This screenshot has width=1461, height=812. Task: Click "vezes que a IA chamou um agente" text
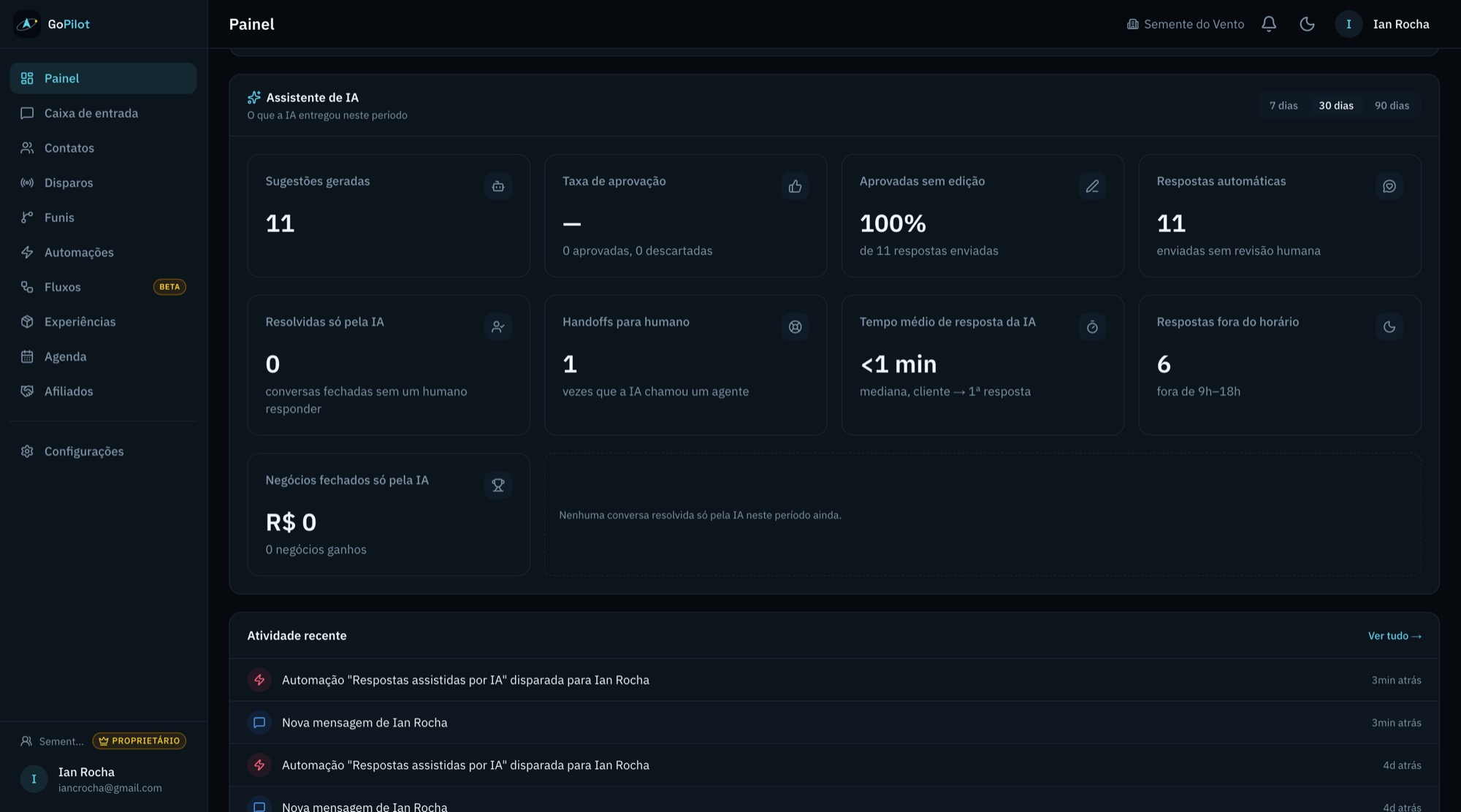(x=655, y=391)
